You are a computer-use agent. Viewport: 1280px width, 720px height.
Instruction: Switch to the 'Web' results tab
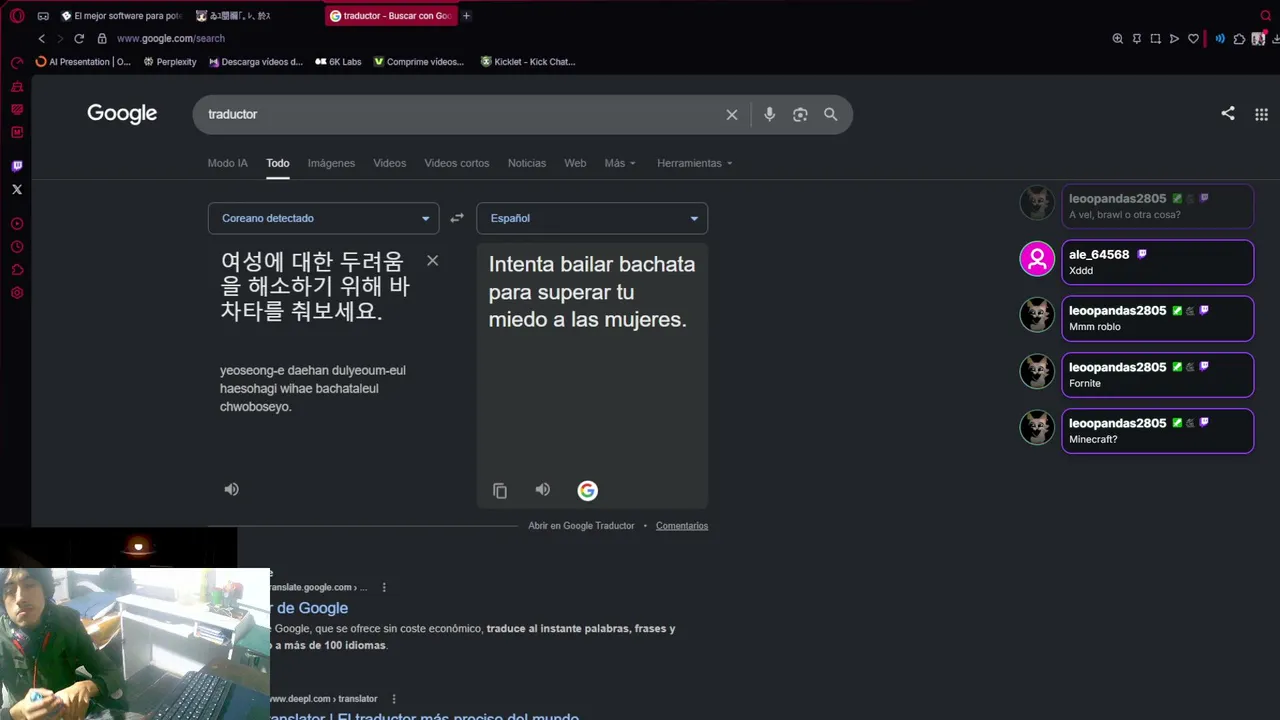pyautogui.click(x=575, y=163)
